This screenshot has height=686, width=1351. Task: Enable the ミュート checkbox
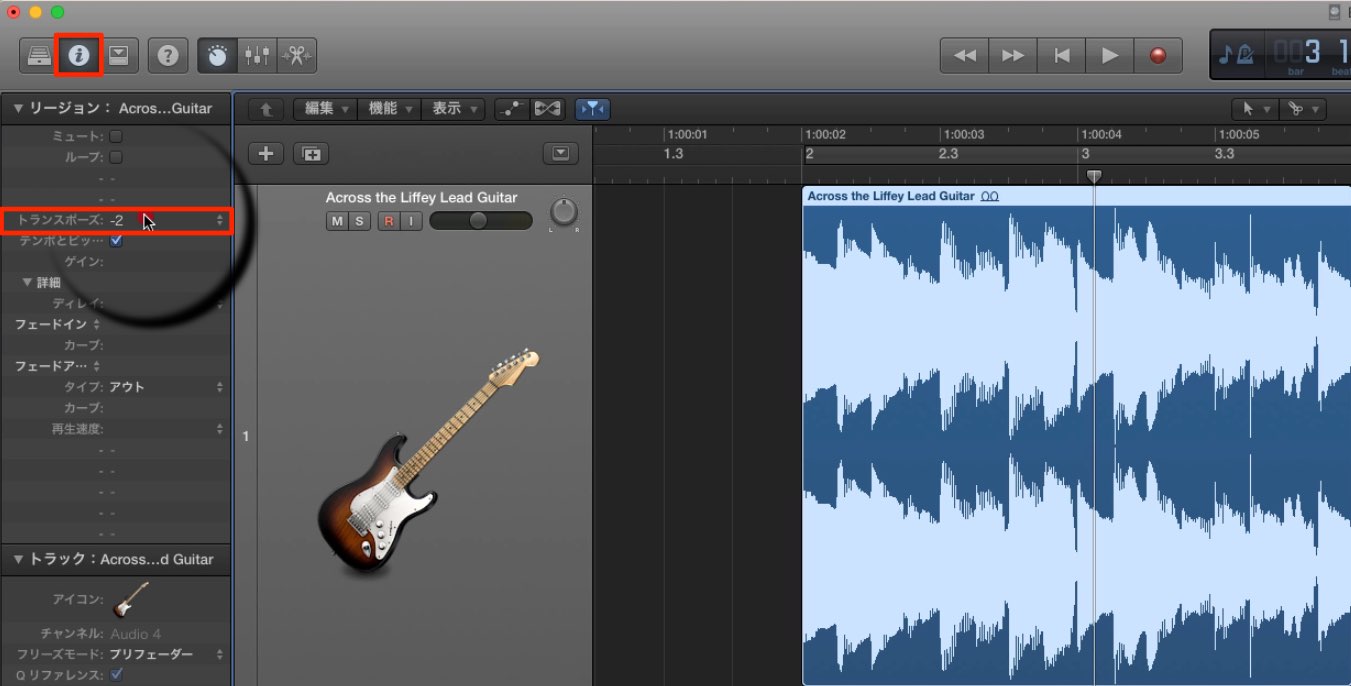click(x=116, y=136)
